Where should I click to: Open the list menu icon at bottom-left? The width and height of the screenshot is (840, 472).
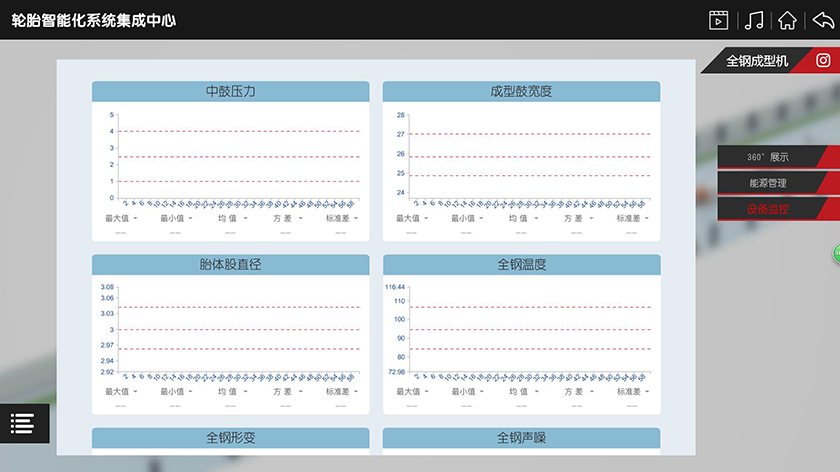[22, 423]
